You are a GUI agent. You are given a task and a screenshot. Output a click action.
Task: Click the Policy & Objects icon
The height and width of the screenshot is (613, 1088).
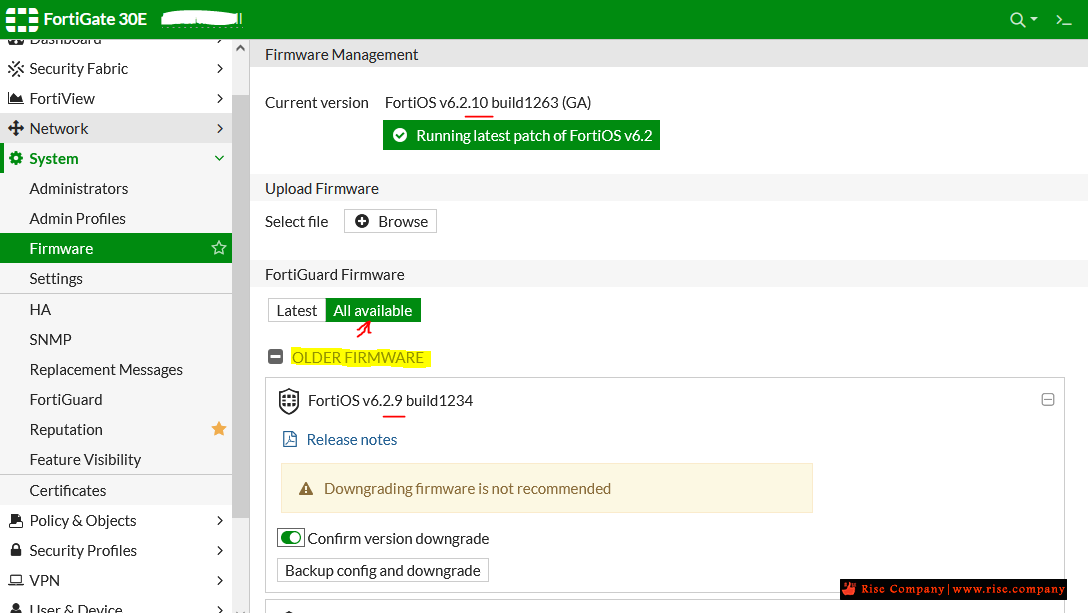[15, 521]
